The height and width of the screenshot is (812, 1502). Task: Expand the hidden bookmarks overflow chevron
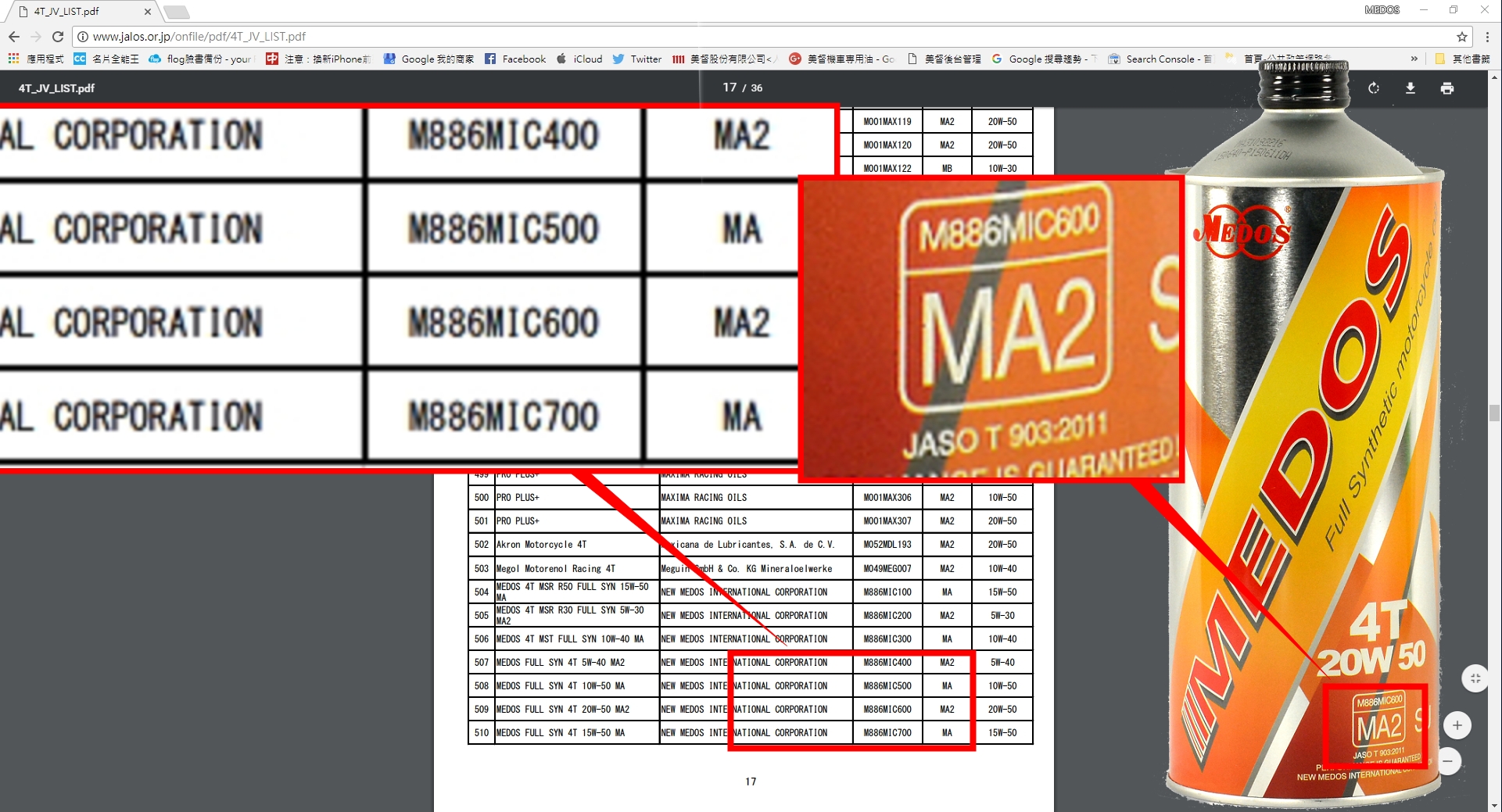pyautogui.click(x=1414, y=59)
